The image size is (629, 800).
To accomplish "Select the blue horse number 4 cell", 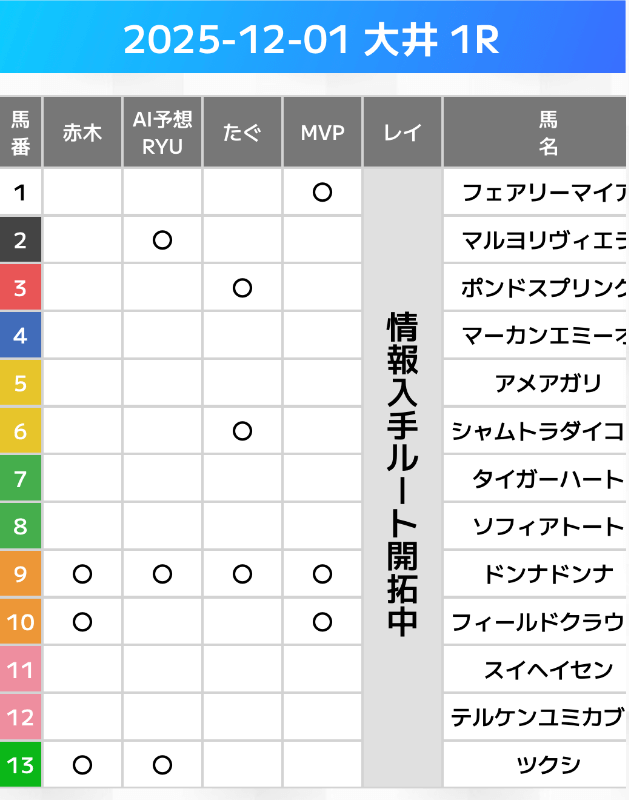I will click(x=20, y=336).
